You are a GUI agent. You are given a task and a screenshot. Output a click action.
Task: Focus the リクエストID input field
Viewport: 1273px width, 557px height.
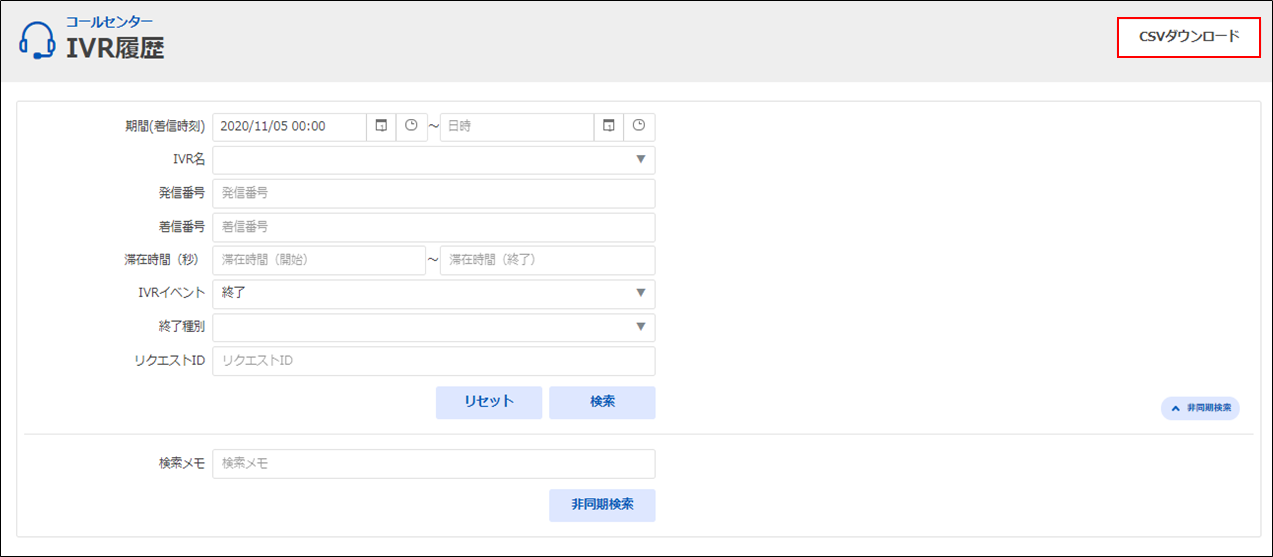tap(433, 361)
